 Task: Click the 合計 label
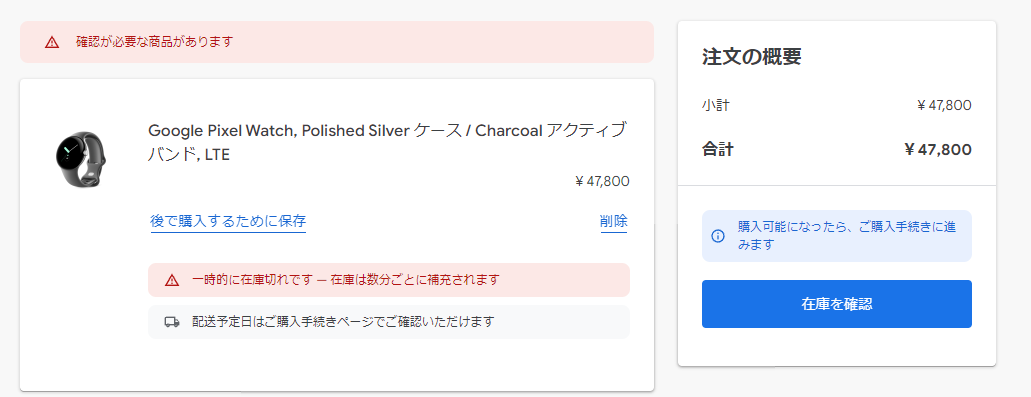(717, 150)
